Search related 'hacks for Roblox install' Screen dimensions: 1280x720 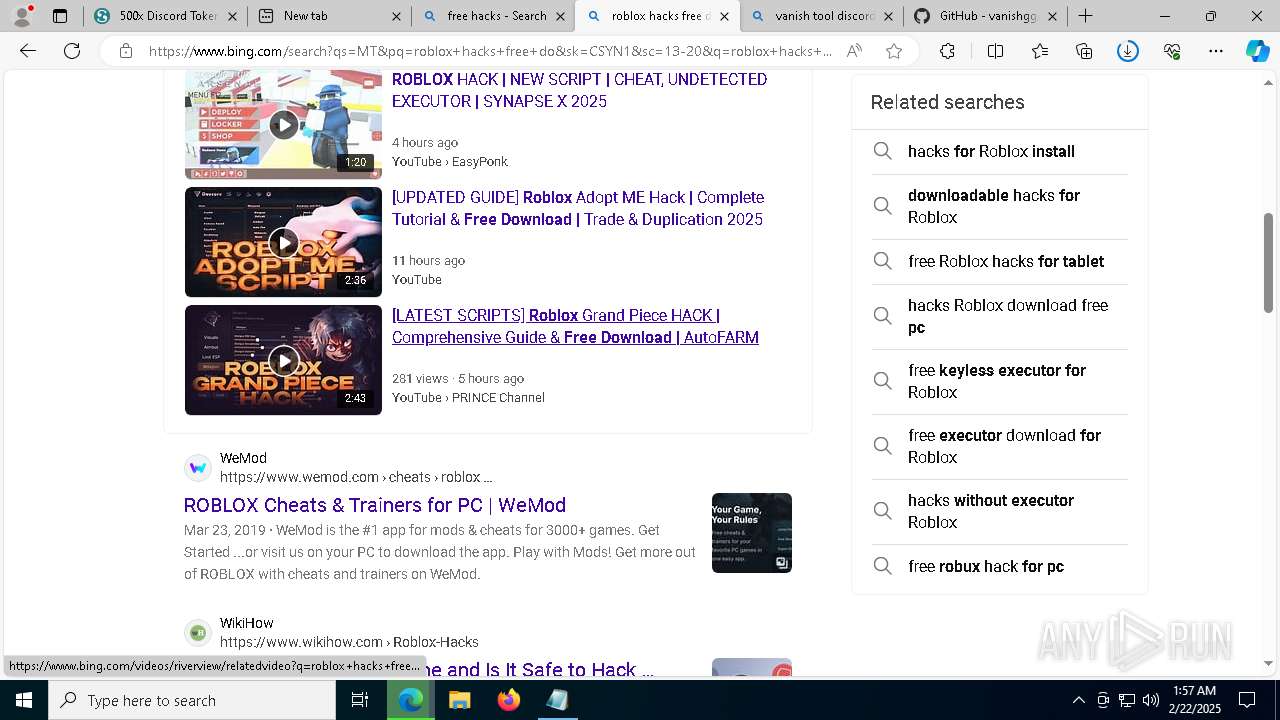(1000, 151)
